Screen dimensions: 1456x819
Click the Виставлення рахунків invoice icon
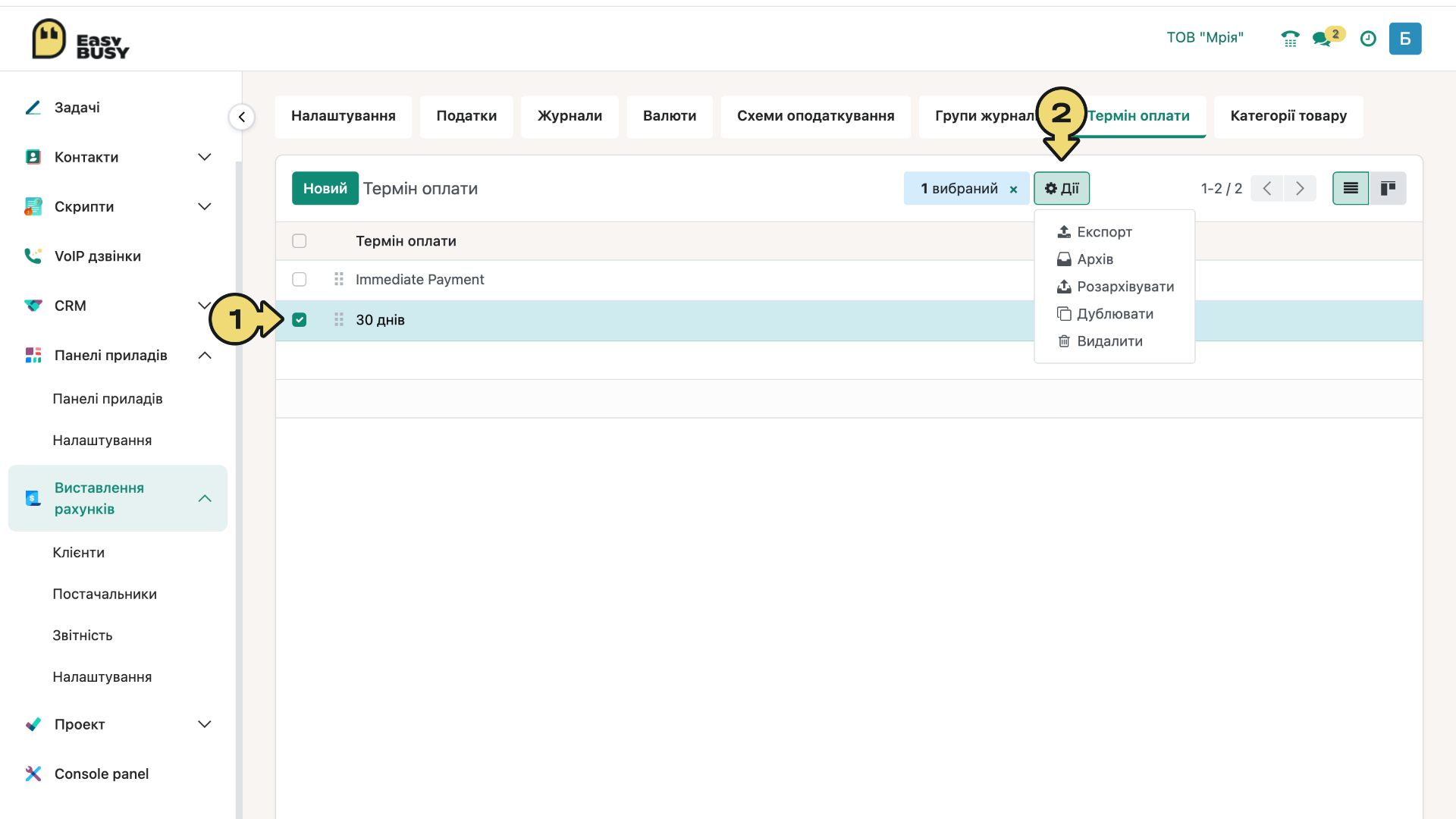(33, 498)
